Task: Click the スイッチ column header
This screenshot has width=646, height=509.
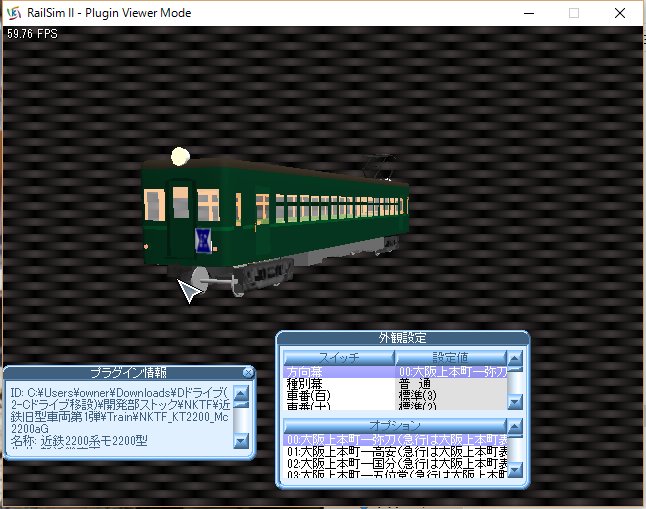Action: [339, 357]
